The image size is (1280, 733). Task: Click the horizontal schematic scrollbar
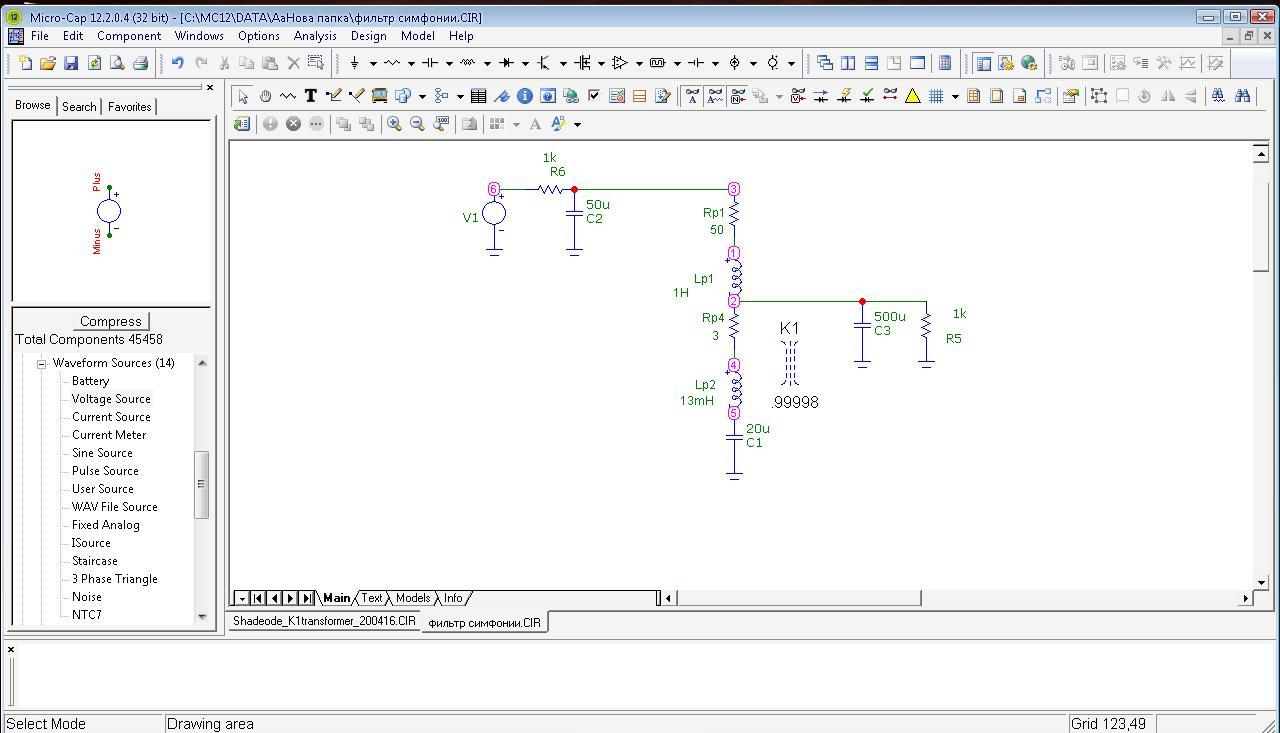pyautogui.click(x=798, y=598)
